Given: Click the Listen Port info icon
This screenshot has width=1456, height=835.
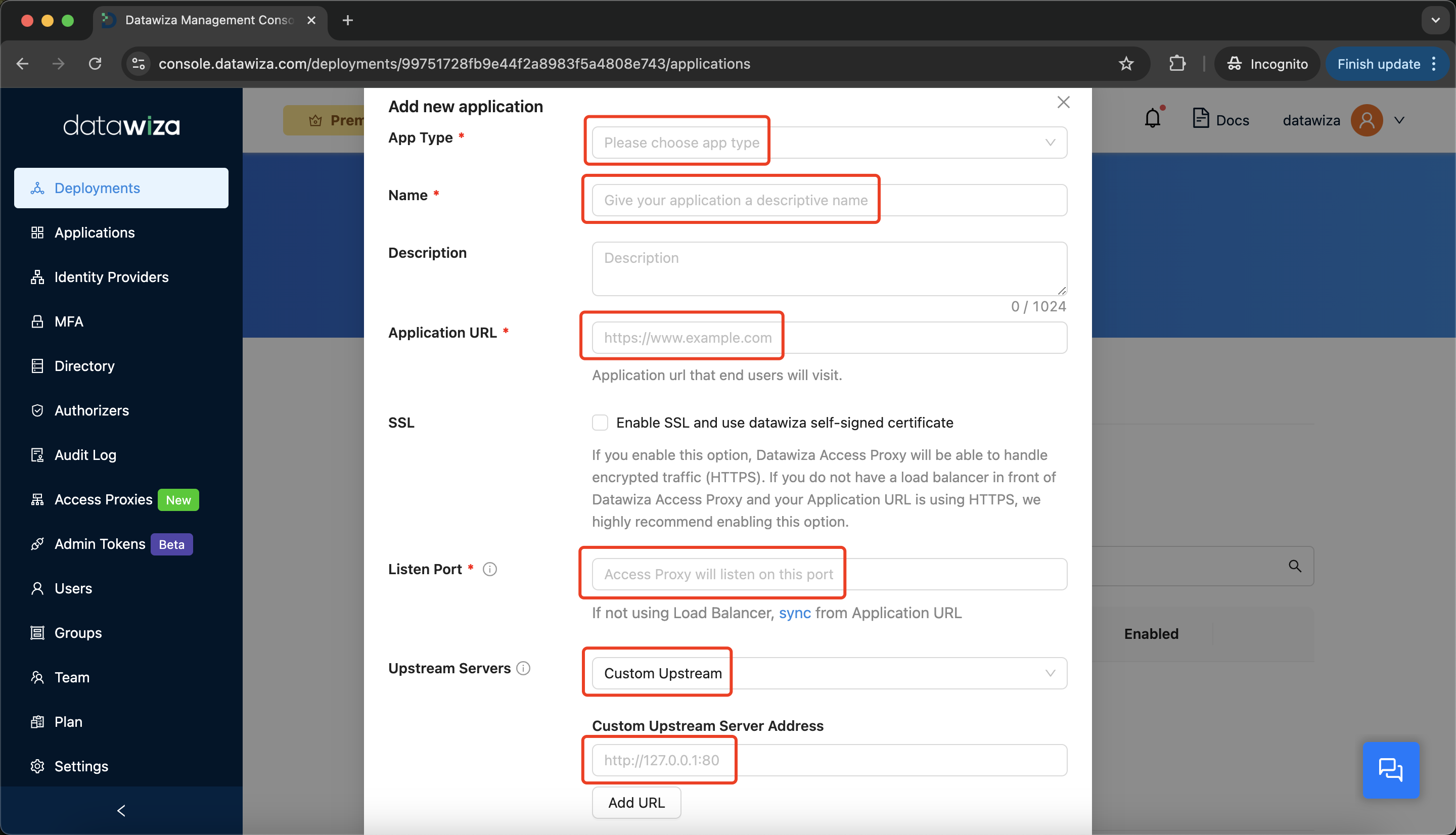Looking at the screenshot, I should 490,569.
